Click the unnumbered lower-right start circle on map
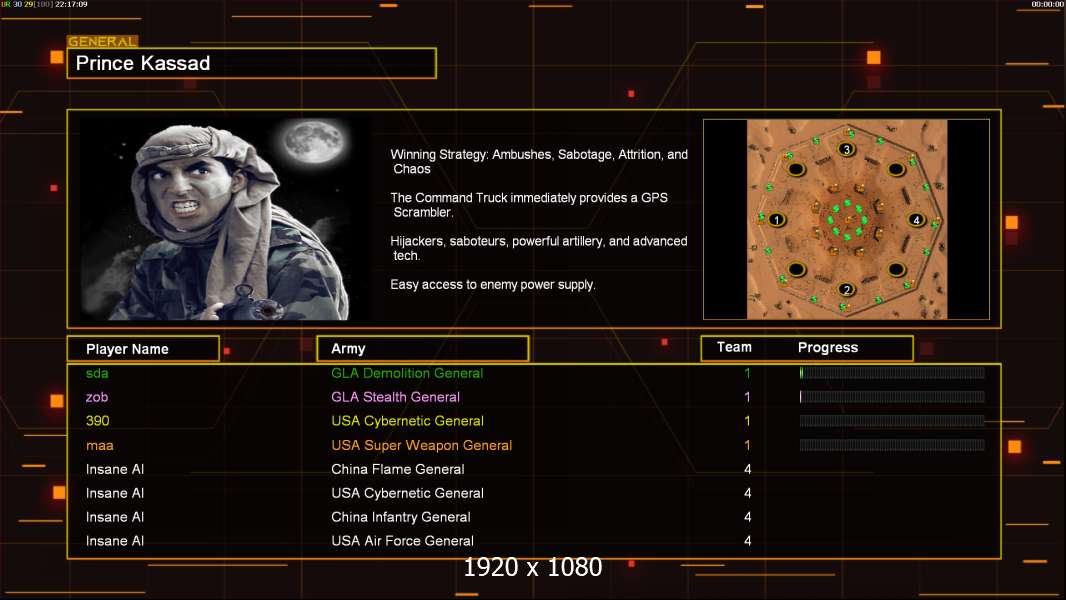 [x=896, y=270]
